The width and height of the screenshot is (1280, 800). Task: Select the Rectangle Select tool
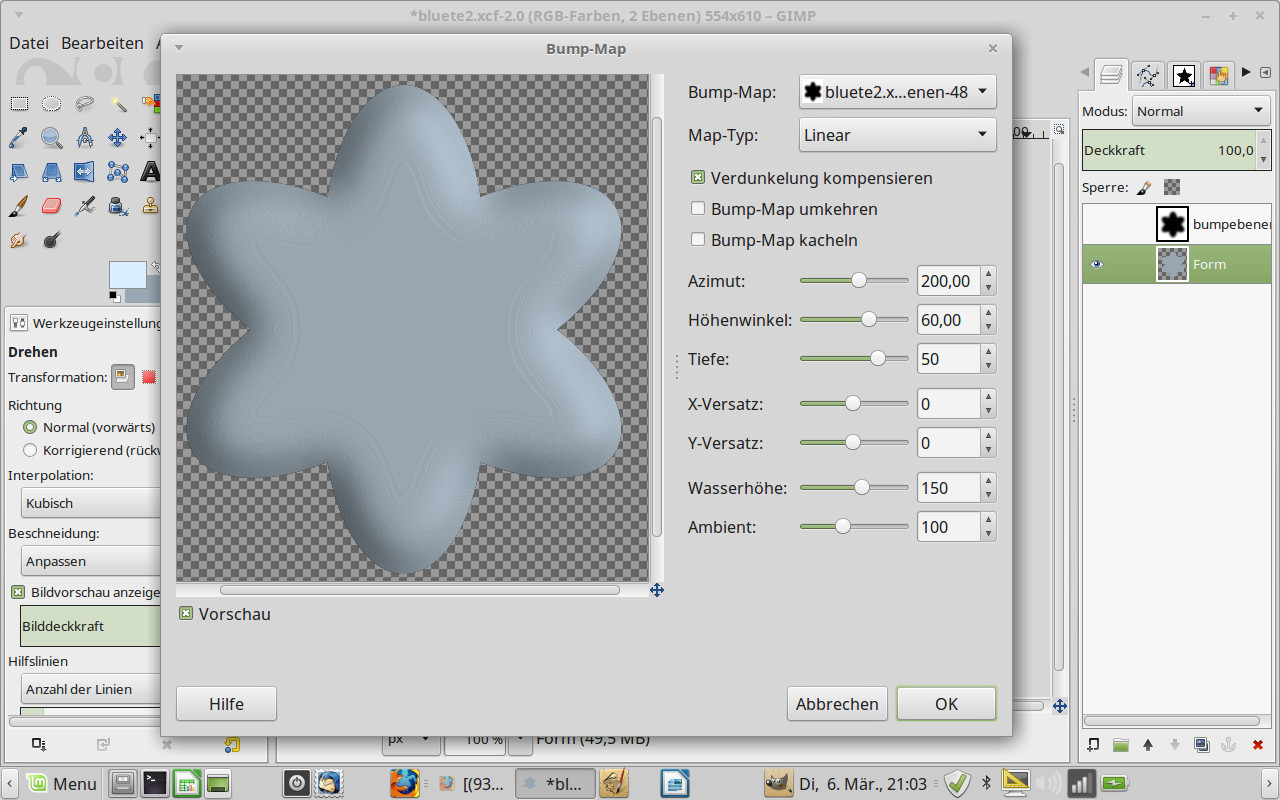pos(19,103)
